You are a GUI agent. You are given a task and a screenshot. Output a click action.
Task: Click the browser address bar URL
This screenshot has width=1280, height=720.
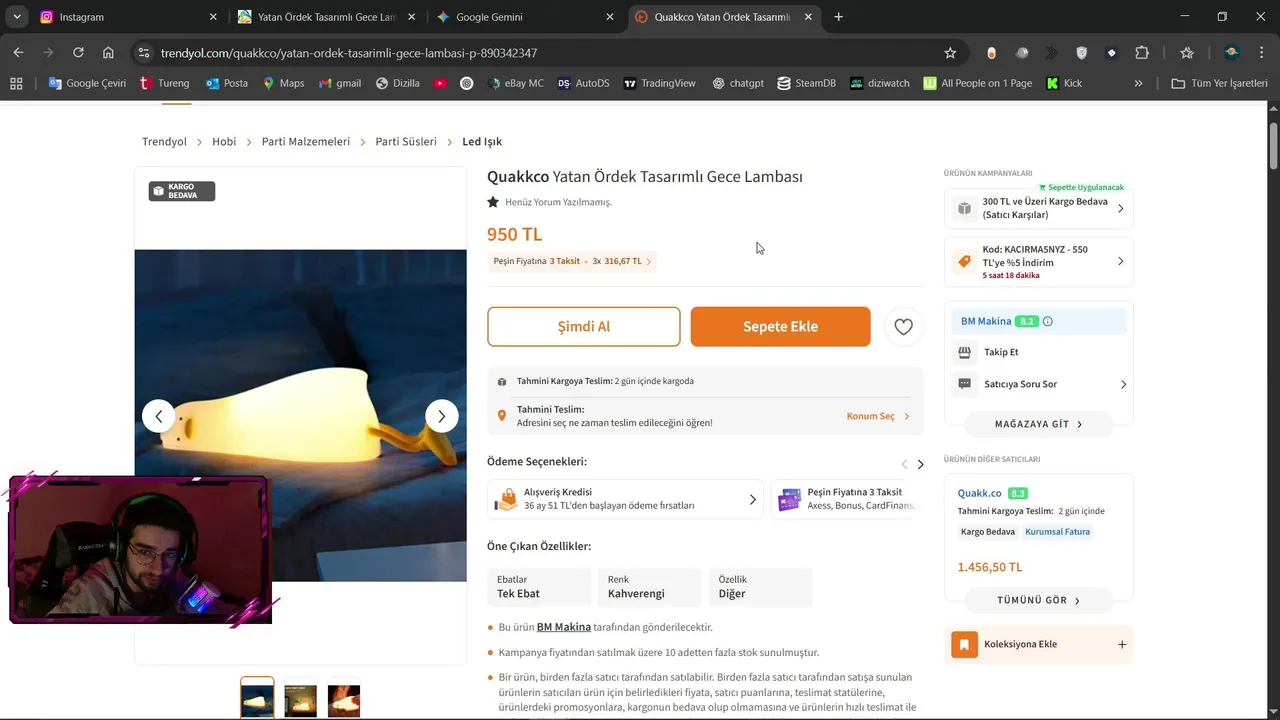pos(349,53)
